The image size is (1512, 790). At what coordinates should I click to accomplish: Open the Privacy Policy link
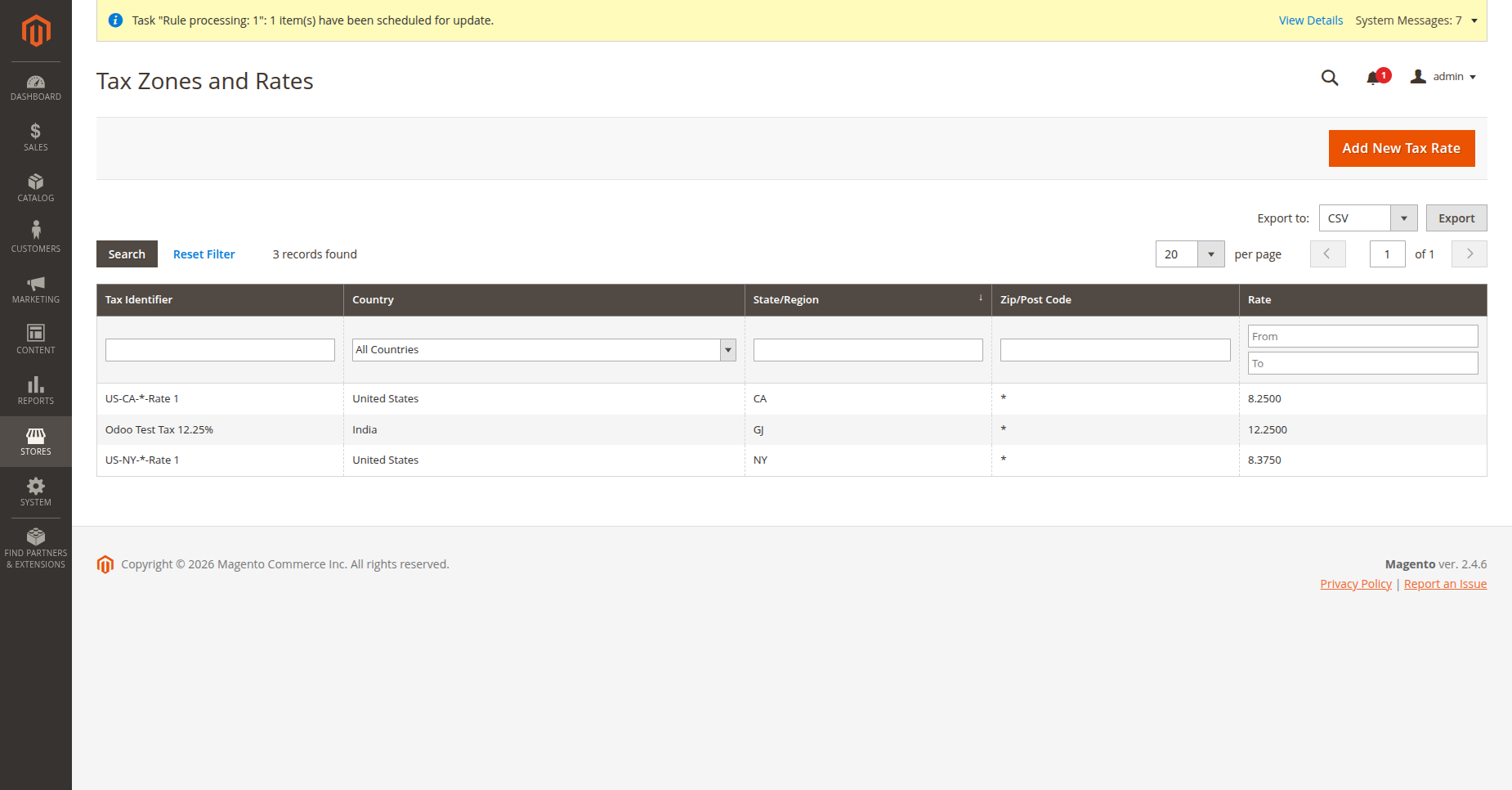coord(1356,584)
